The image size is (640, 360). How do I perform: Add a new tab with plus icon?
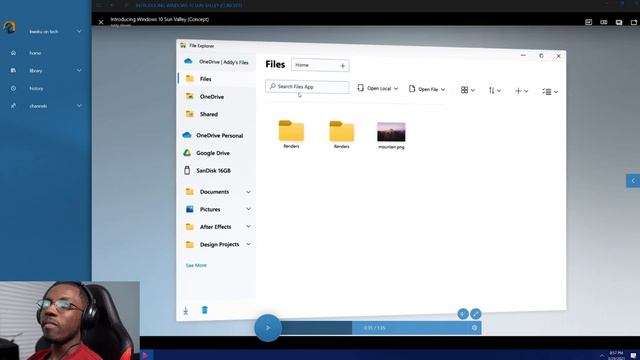point(343,66)
